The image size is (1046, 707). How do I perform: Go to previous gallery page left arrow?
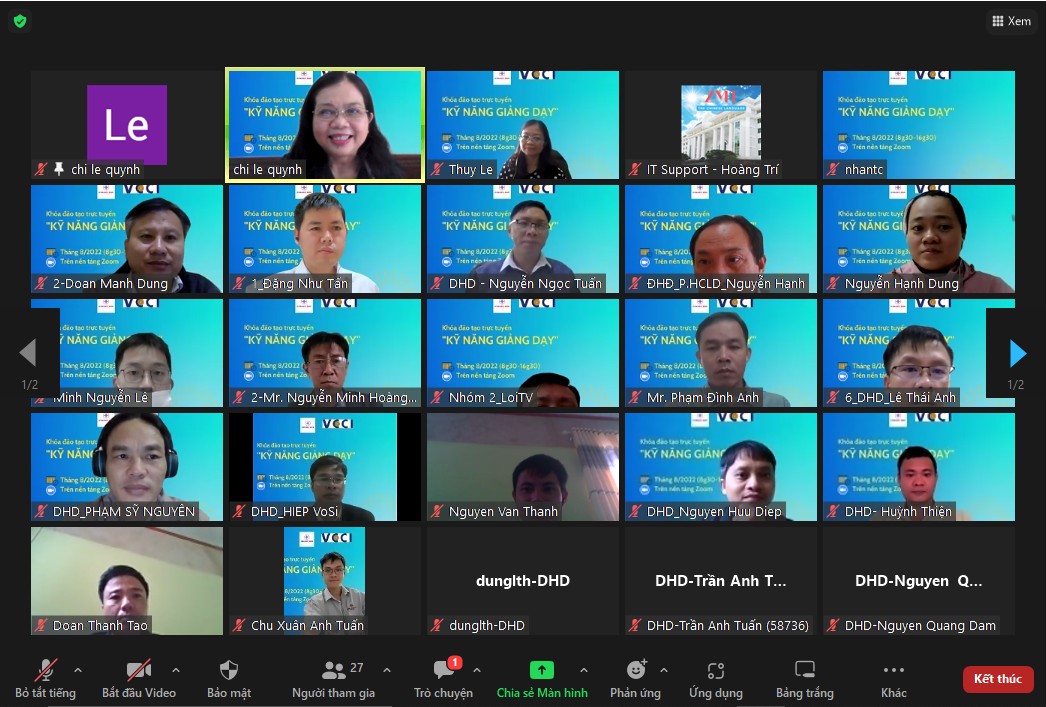[x=28, y=353]
